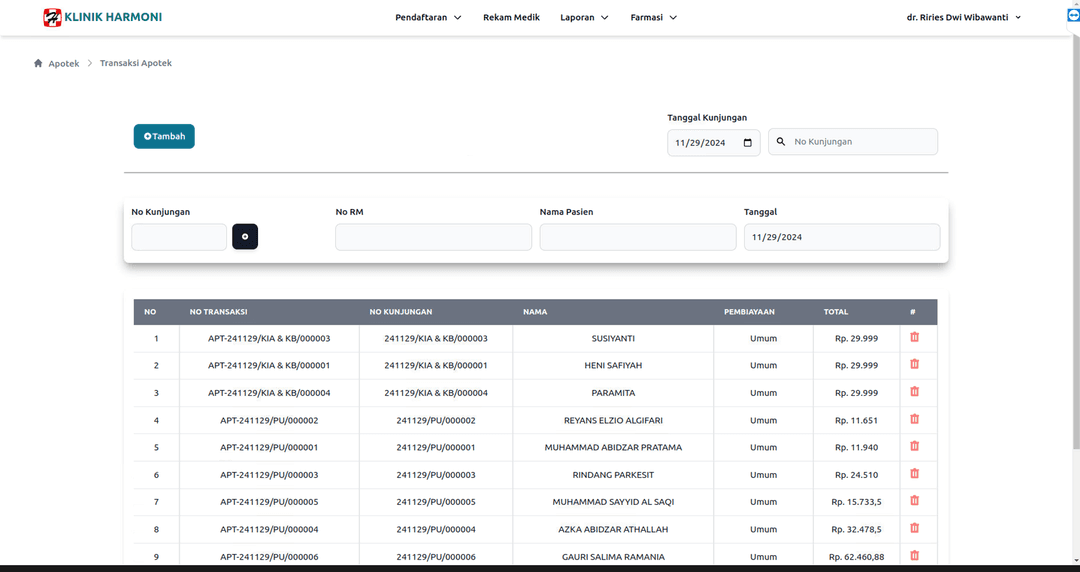
Task: Delete the MUHAMMAD SAYYID AL SAQI transaction
Action: pyautogui.click(x=915, y=500)
